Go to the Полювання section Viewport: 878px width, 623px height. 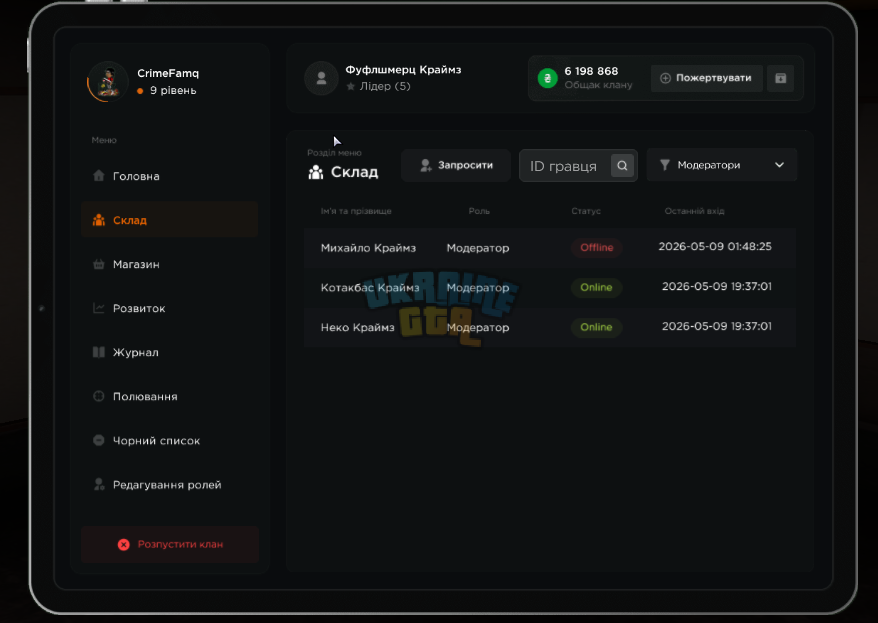pyautogui.click(x=169, y=396)
